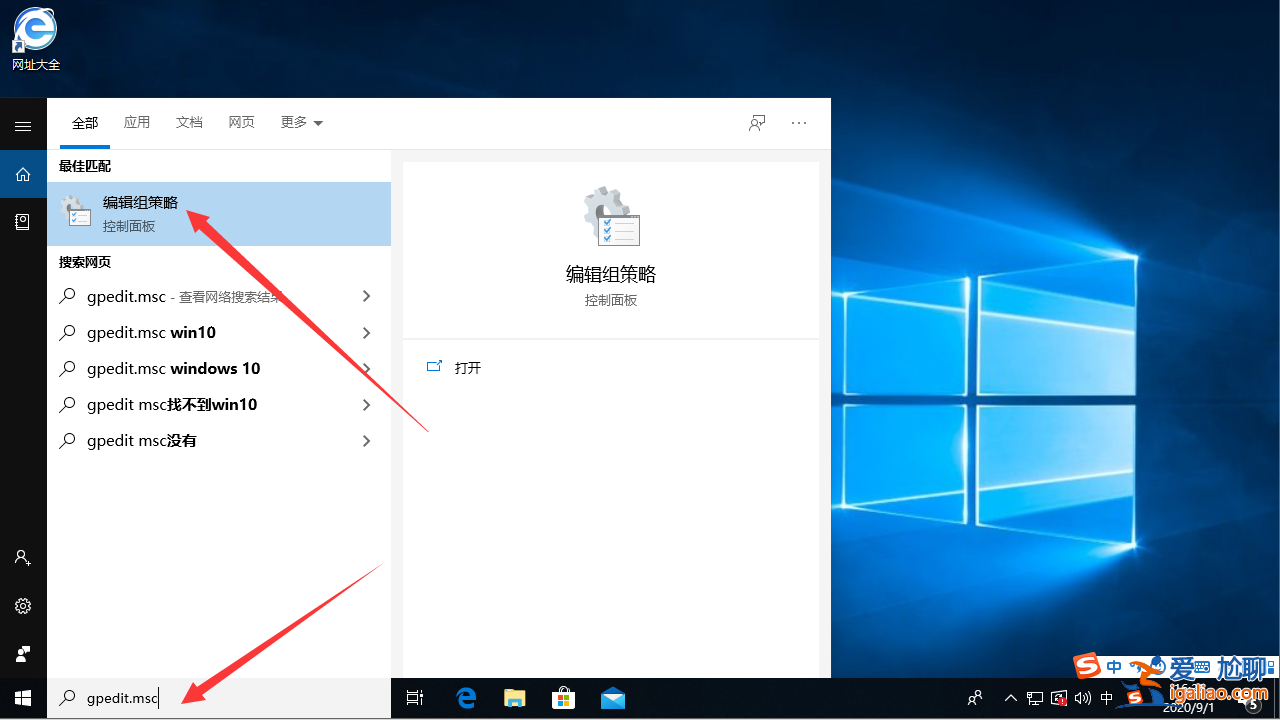Viewport: 1280px width, 720px height.
Task: Open the hamburger menu in search panel
Action: [x=22, y=126]
